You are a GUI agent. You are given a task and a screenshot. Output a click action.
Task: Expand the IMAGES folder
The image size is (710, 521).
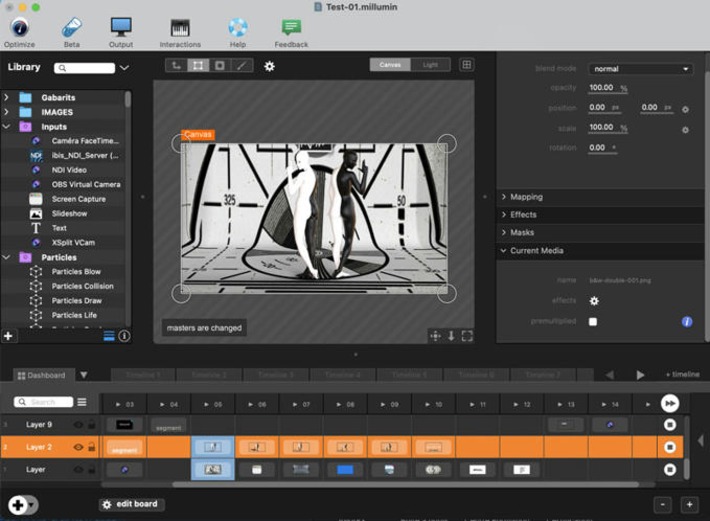coord(6,112)
